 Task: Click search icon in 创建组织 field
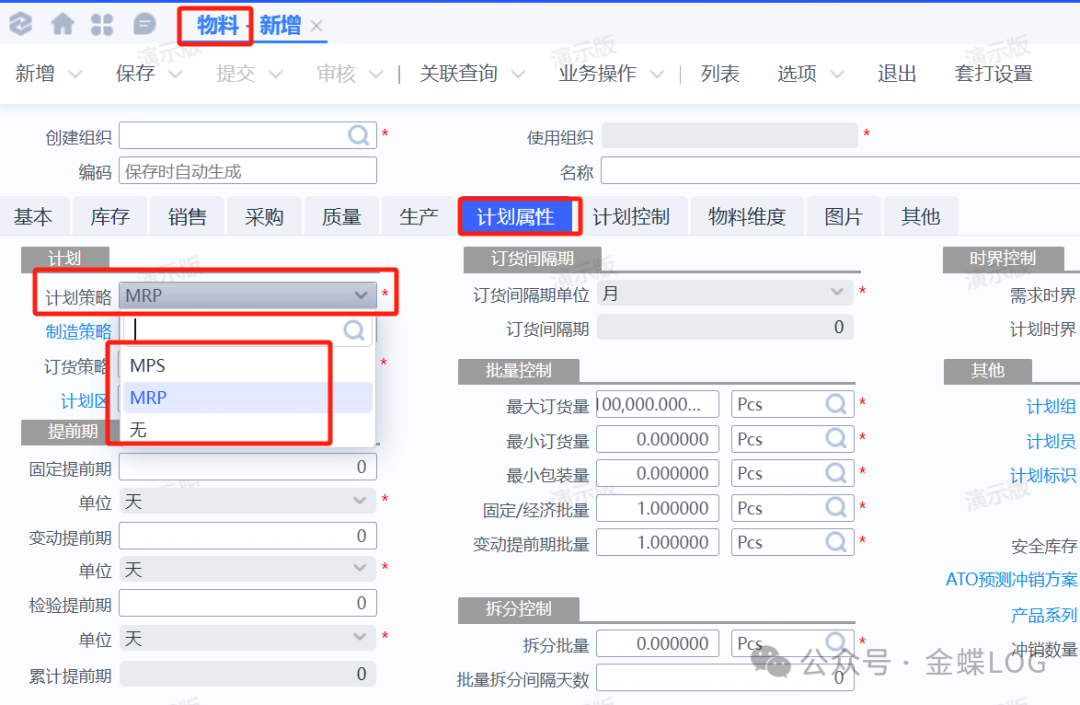tap(359, 135)
